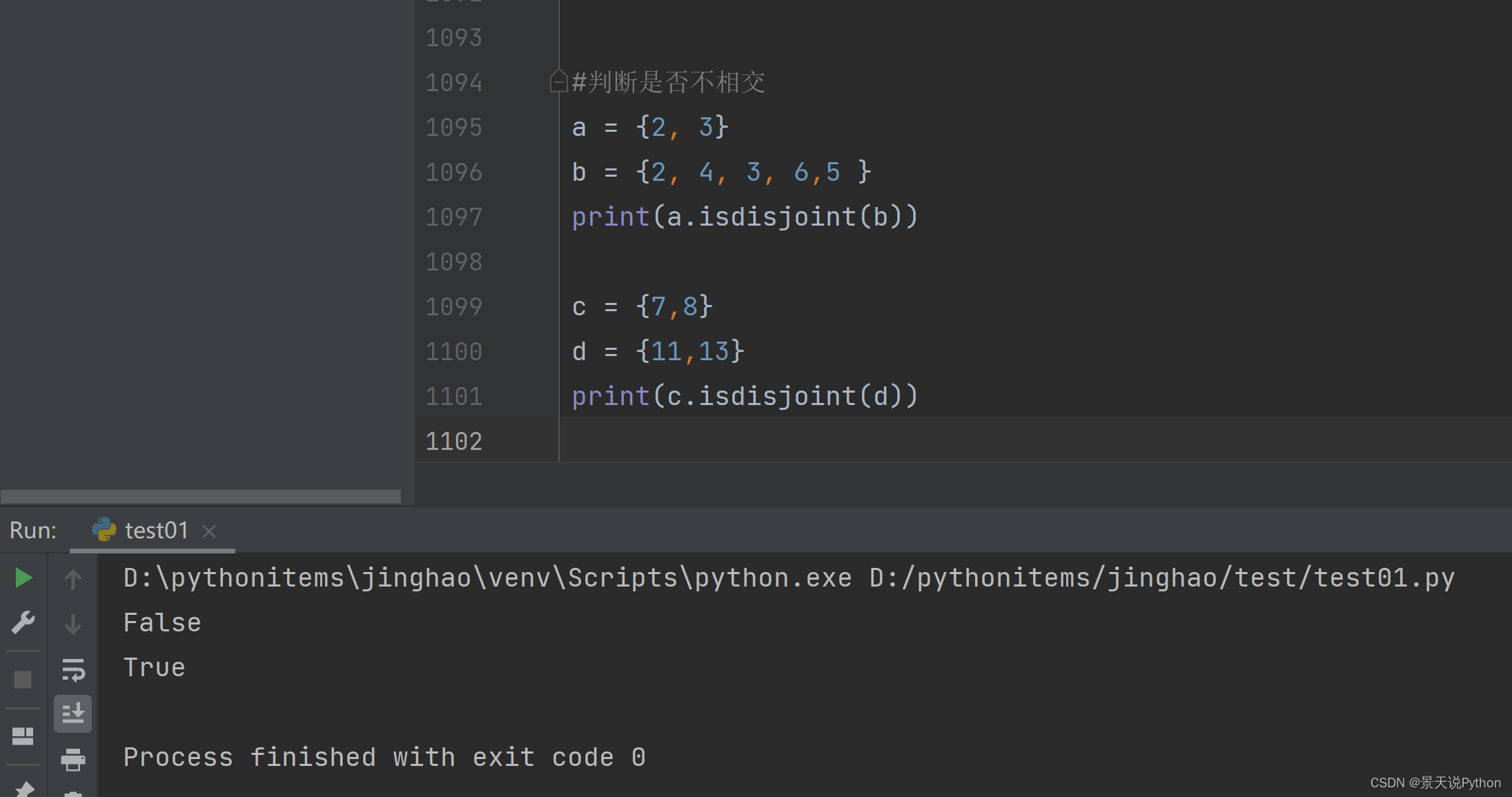Rerun test01 with the green play icon
Viewport: 1512px width, 797px height.
23,578
